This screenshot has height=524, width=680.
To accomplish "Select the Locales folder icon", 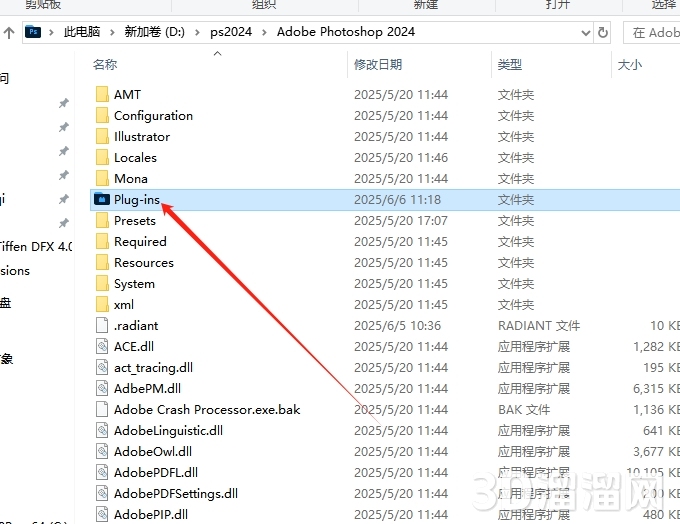I will [102, 157].
